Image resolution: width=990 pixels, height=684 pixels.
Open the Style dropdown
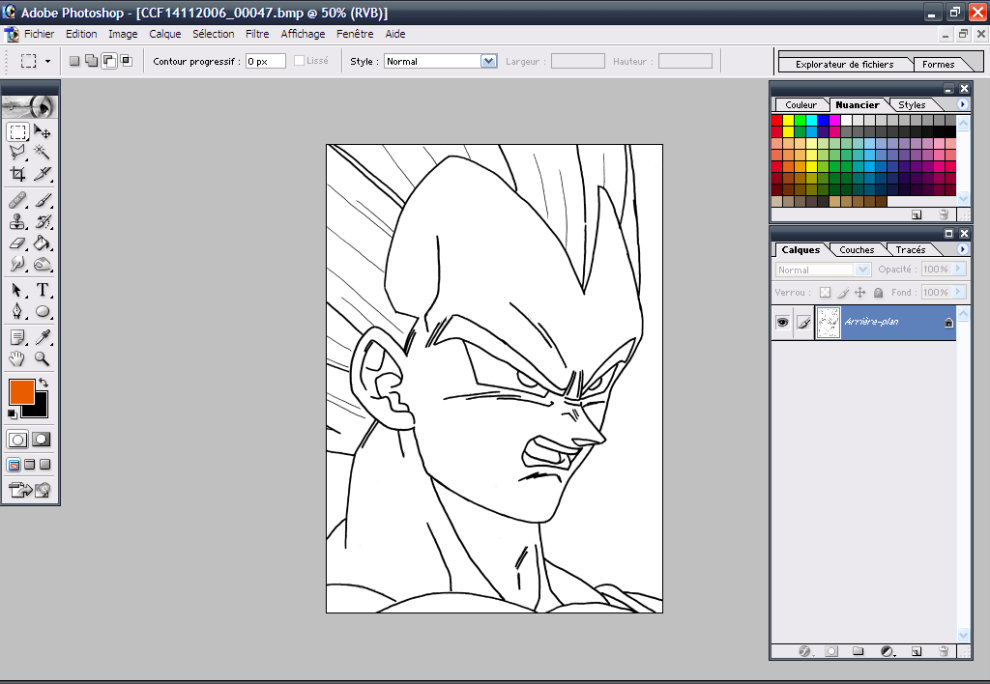[488, 61]
